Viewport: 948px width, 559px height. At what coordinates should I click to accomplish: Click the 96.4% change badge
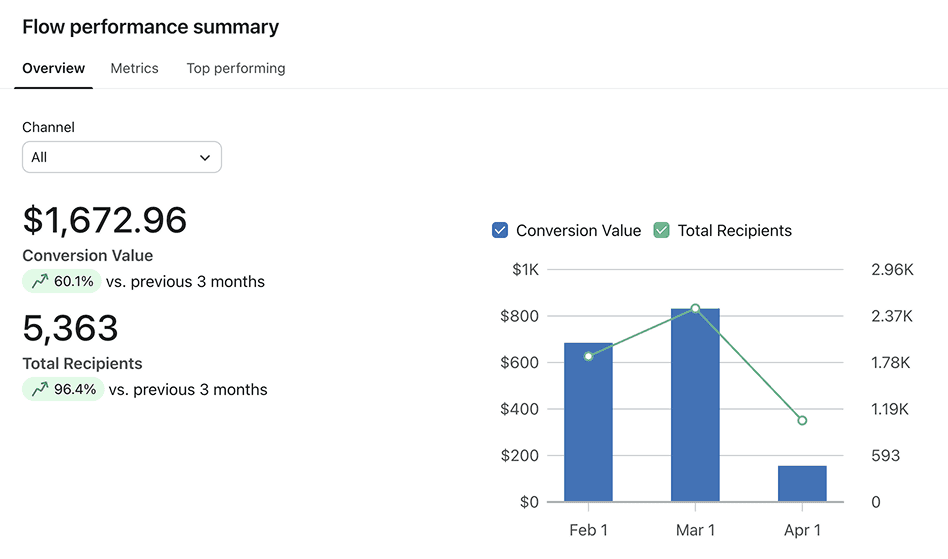[x=63, y=389]
